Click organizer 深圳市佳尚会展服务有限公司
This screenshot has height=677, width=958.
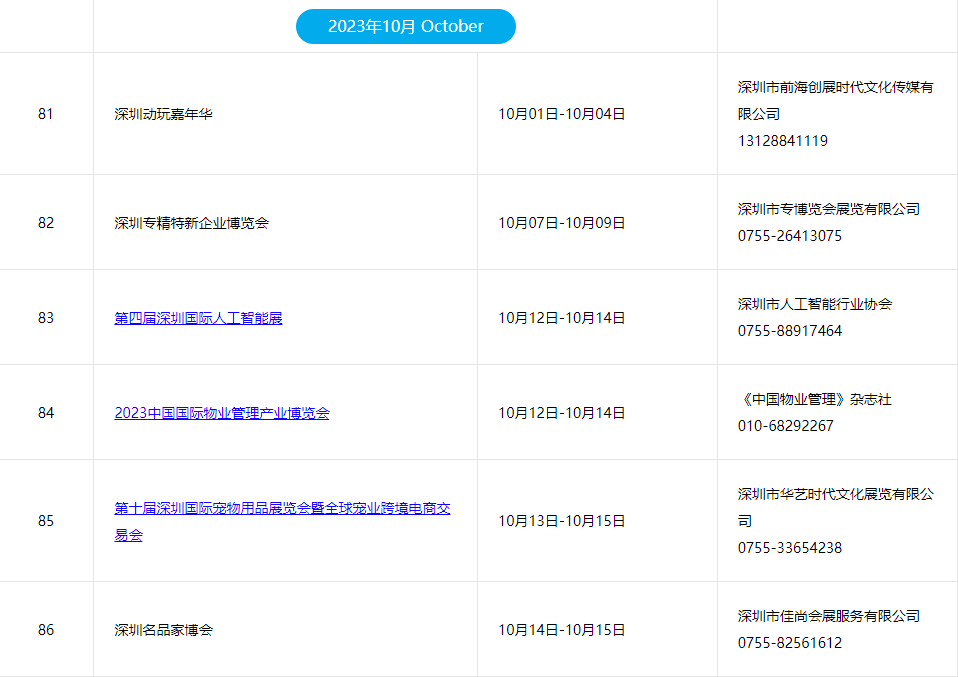tap(828, 616)
